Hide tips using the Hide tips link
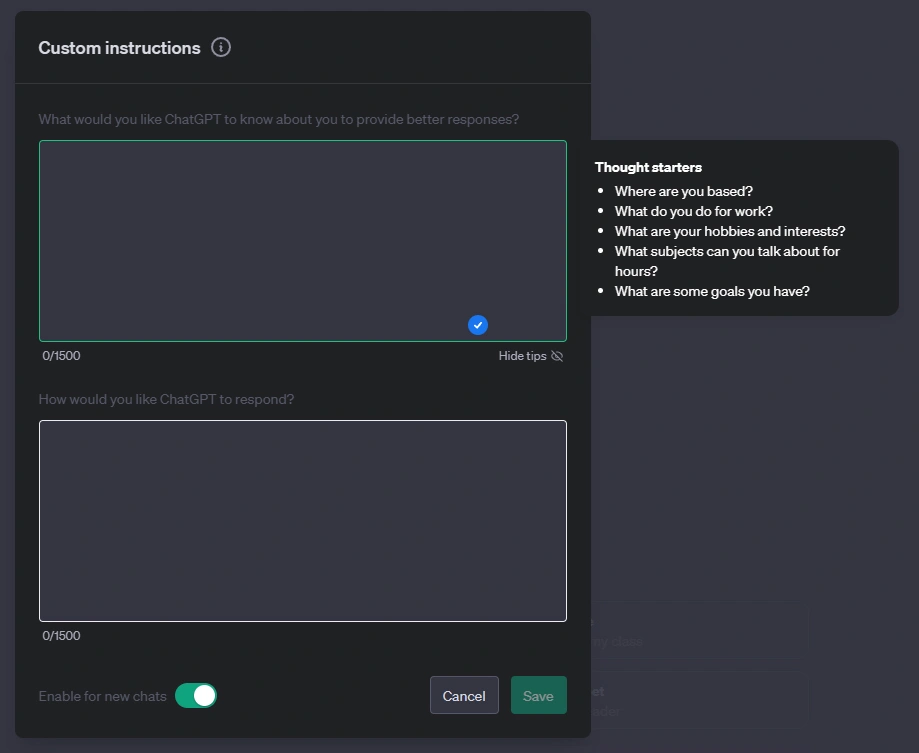Viewport: 919px width, 753px height. [x=530, y=356]
